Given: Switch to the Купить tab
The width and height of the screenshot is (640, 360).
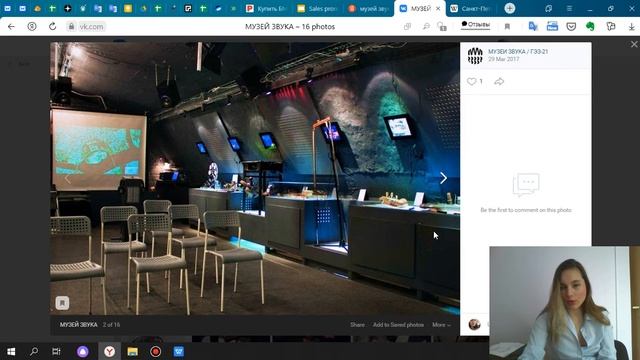Looking at the screenshot, I should [267, 9].
